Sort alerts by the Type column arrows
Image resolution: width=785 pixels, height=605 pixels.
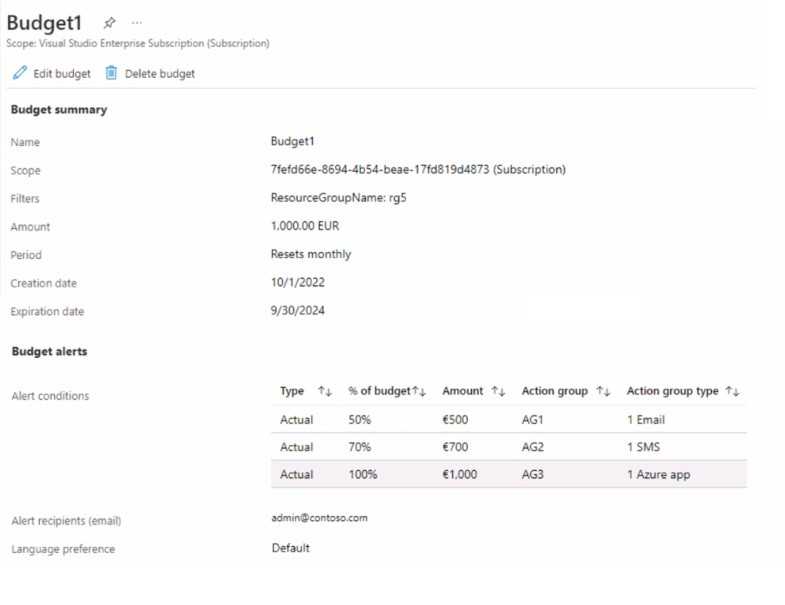coord(323,391)
